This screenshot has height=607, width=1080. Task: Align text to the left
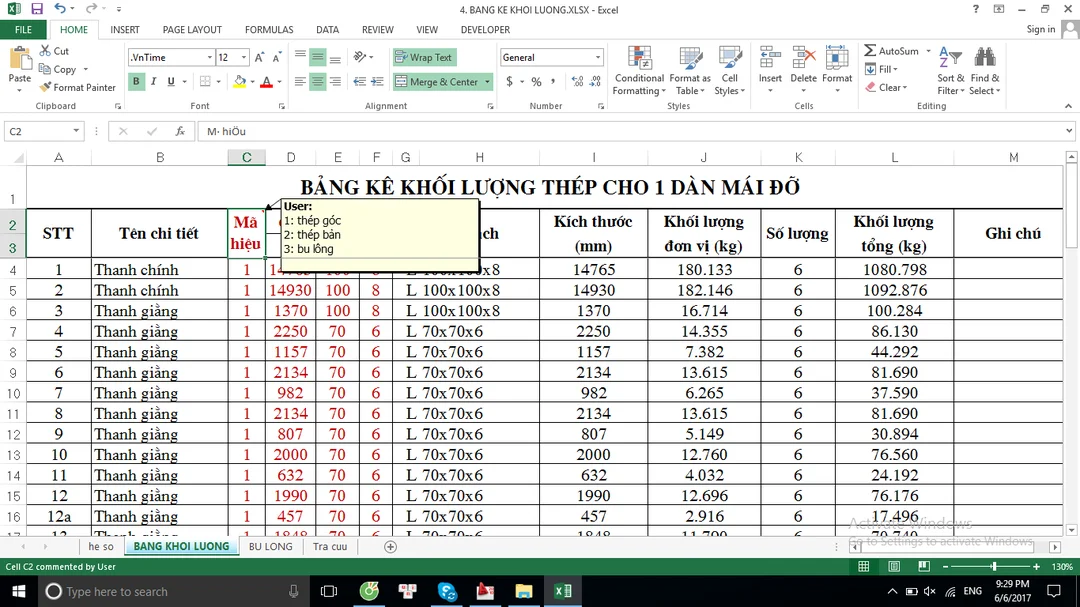point(300,81)
